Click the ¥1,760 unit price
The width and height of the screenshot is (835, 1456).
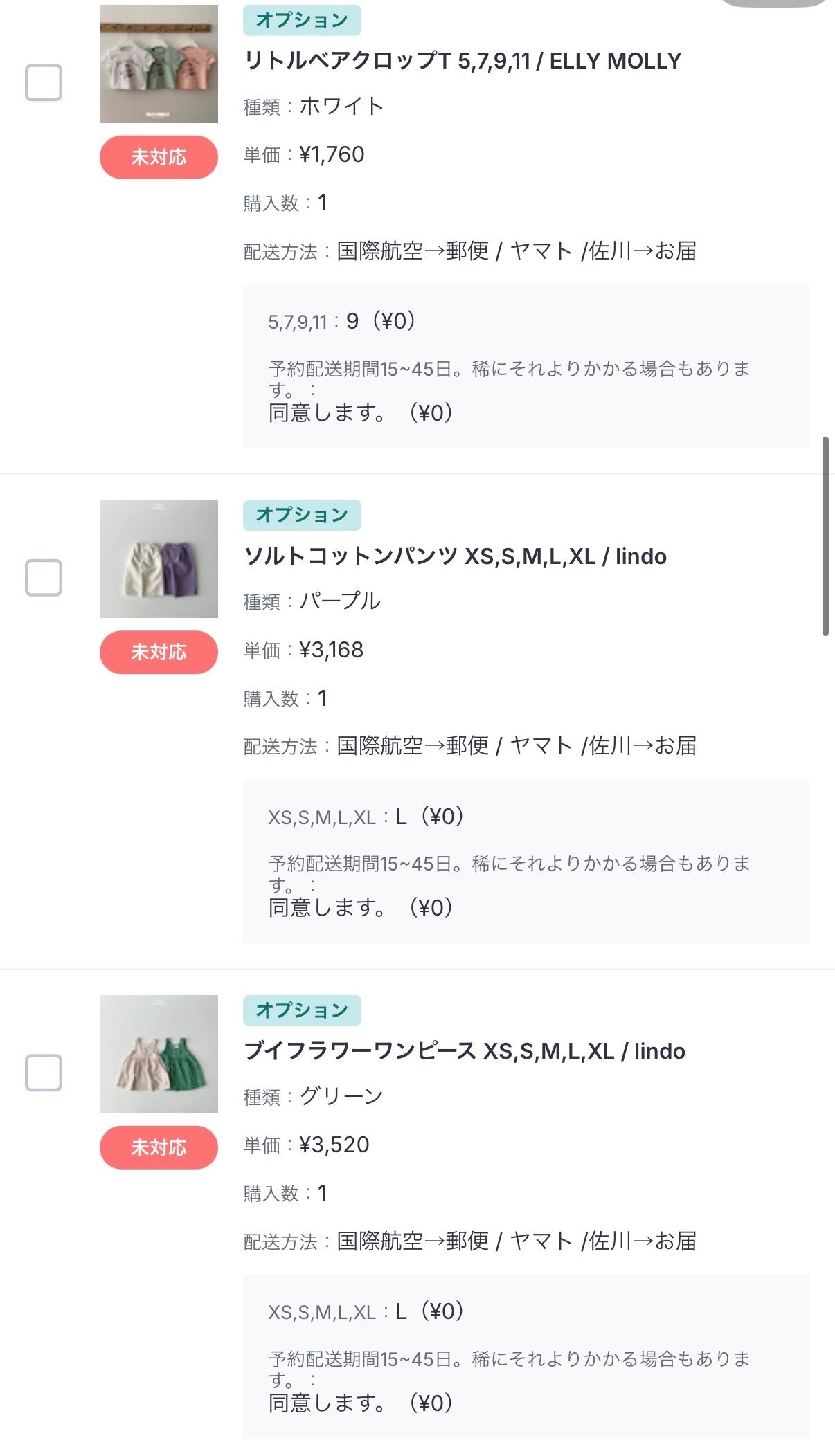point(332,154)
